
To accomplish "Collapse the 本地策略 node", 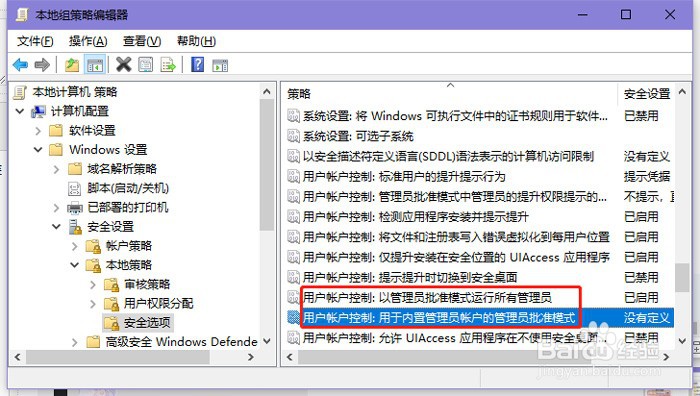I will click(75, 265).
